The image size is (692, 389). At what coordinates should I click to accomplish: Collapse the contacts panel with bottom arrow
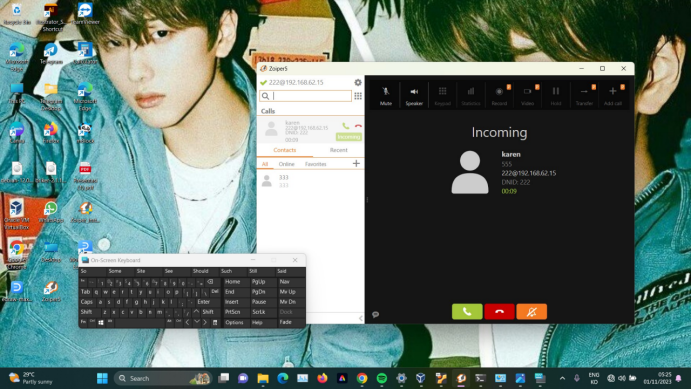tap(361, 318)
